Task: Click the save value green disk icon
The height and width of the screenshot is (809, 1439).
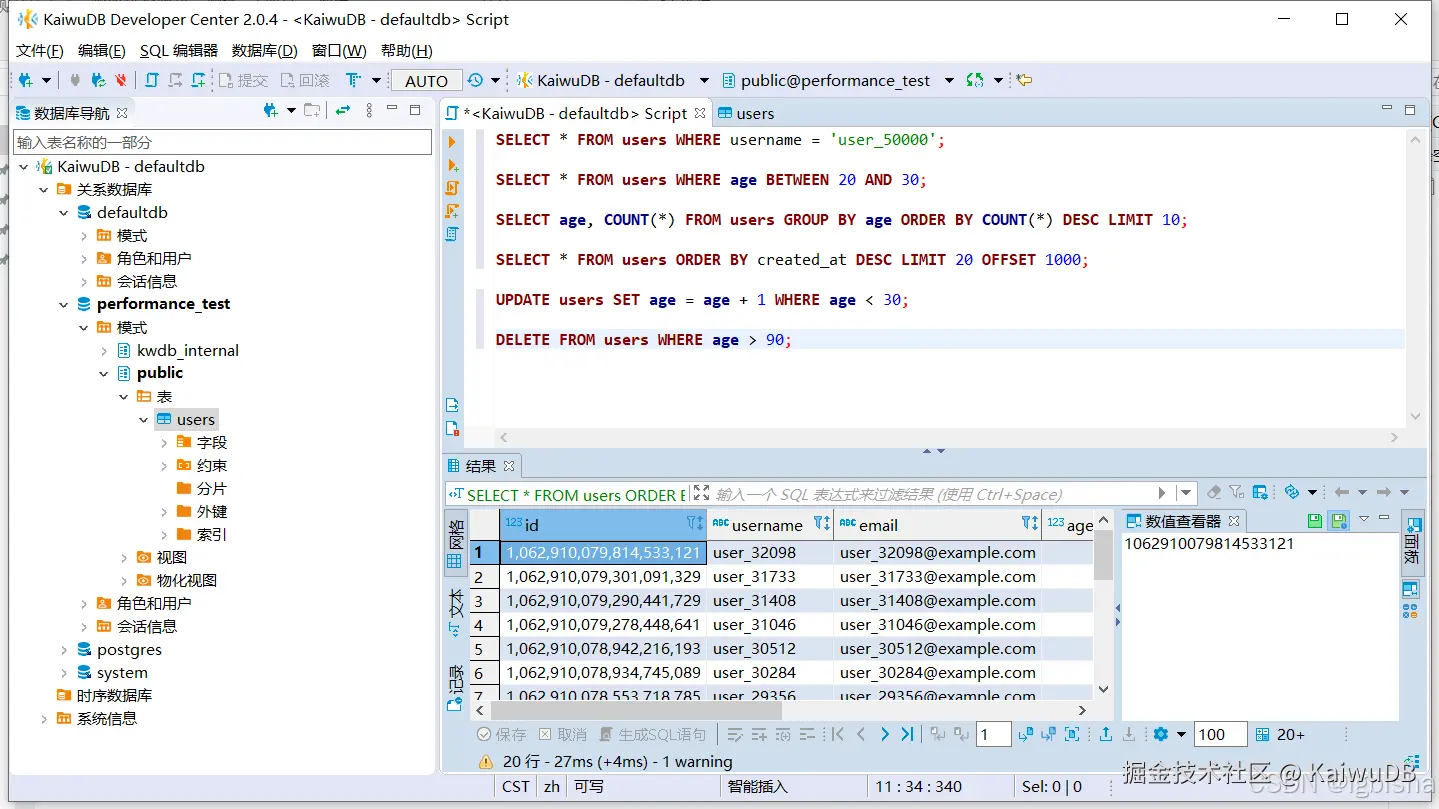Action: click(1315, 520)
